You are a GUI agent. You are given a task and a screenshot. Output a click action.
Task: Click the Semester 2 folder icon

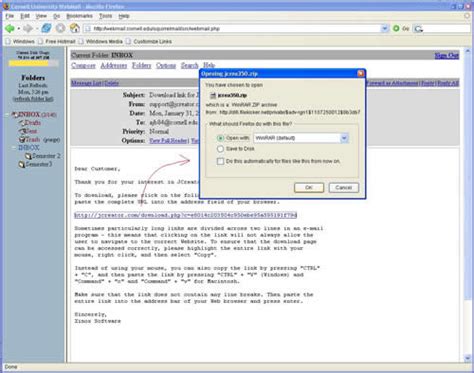[x=28, y=156]
